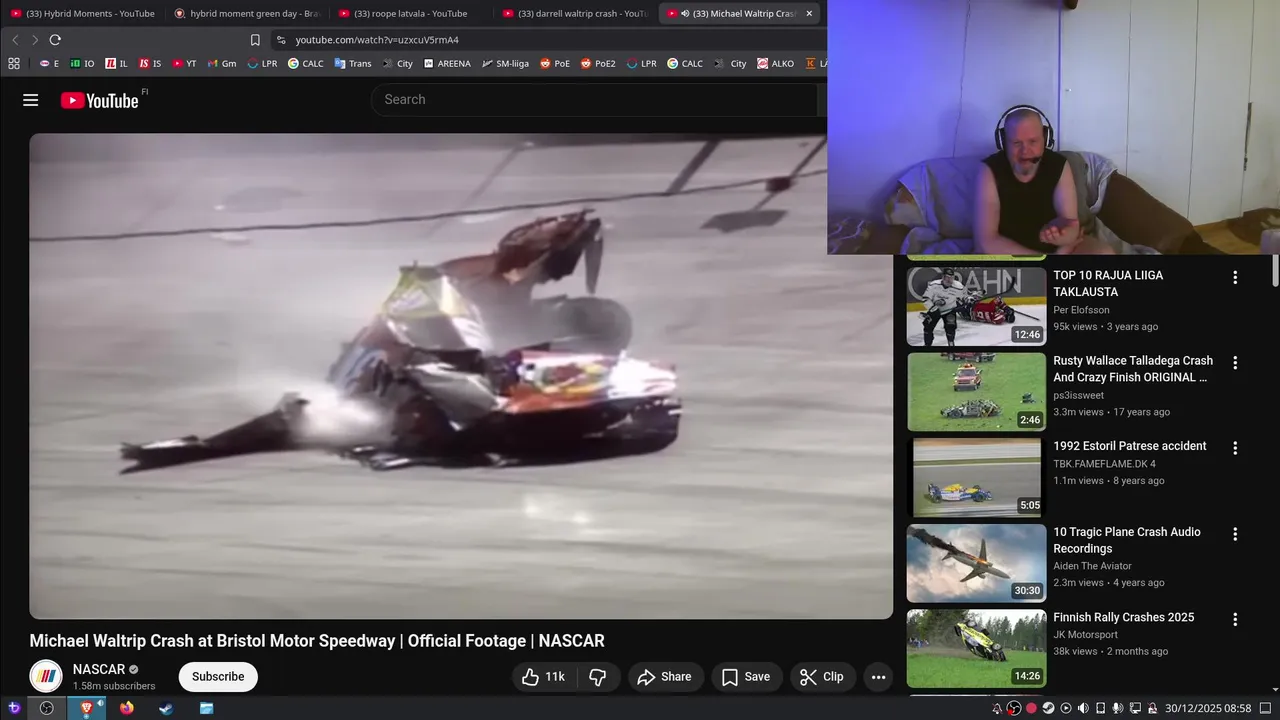Open TOP 10 RAJUA LIIGA TAKLAUSTA thumbnail
This screenshot has height=720, width=1280.
point(976,306)
